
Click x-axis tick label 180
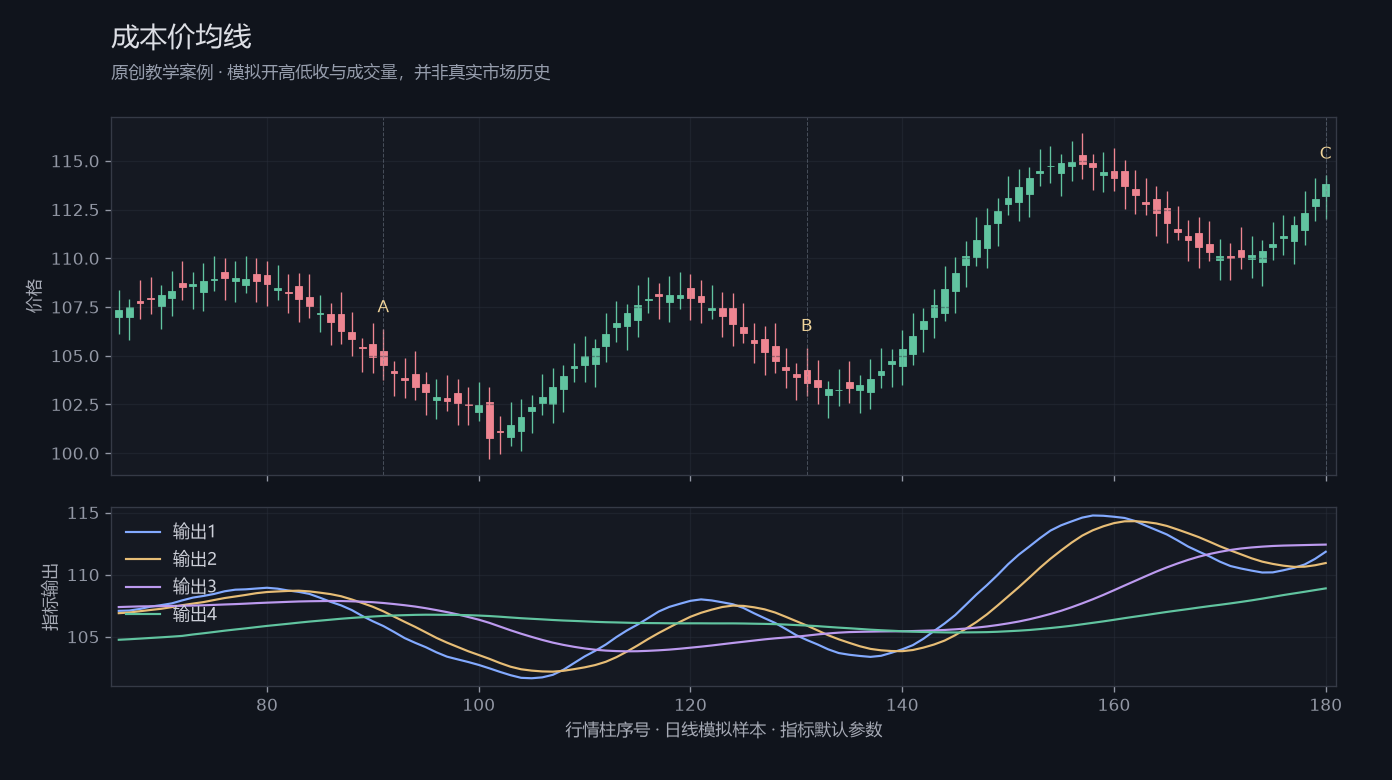1326,704
